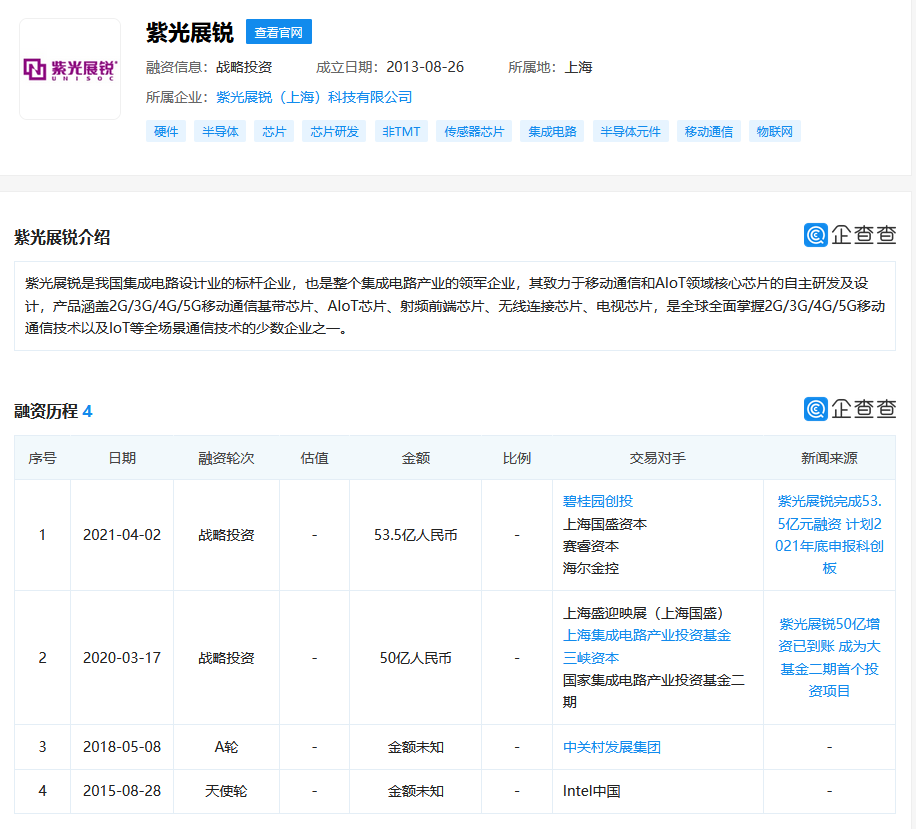Click the 融资信息 战略投资 value
The width and height of the screenshot is (916, 829).
(244, 67)
